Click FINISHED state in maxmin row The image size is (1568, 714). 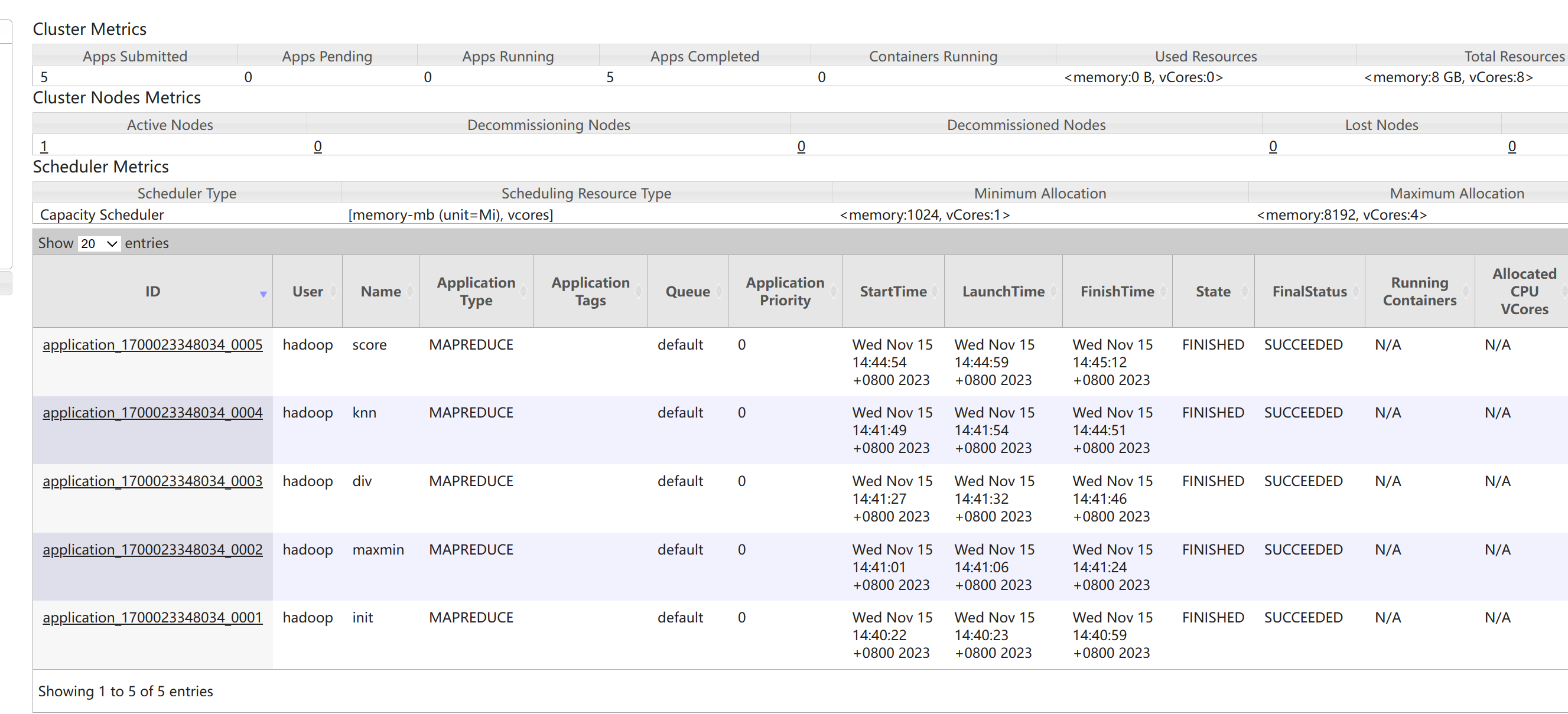pyautogui.click(x=1213, y=550)
